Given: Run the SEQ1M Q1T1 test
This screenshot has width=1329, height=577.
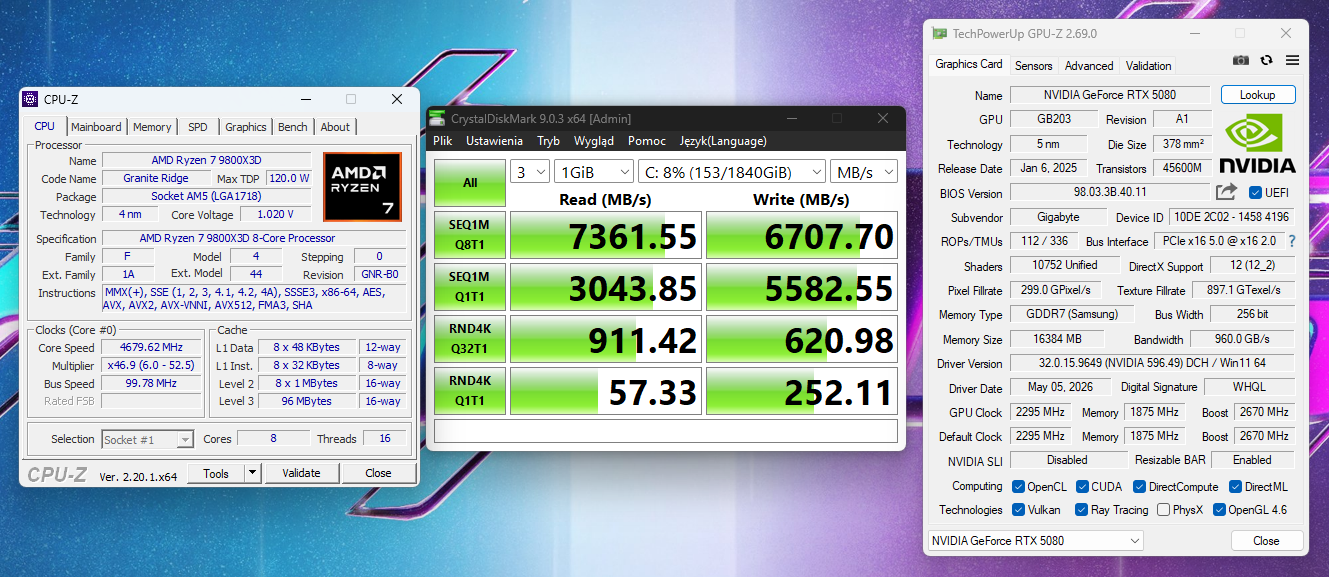Looking at the screenshot, I should pos(470,288).
